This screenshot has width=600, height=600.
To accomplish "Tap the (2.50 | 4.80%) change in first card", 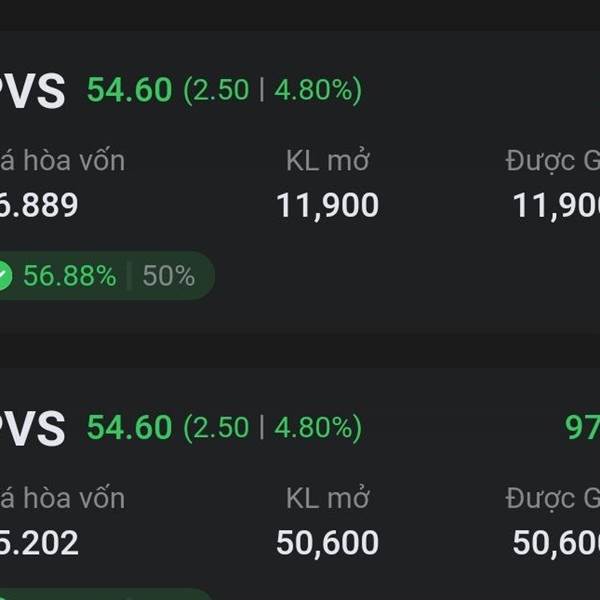I will point(272,91).
